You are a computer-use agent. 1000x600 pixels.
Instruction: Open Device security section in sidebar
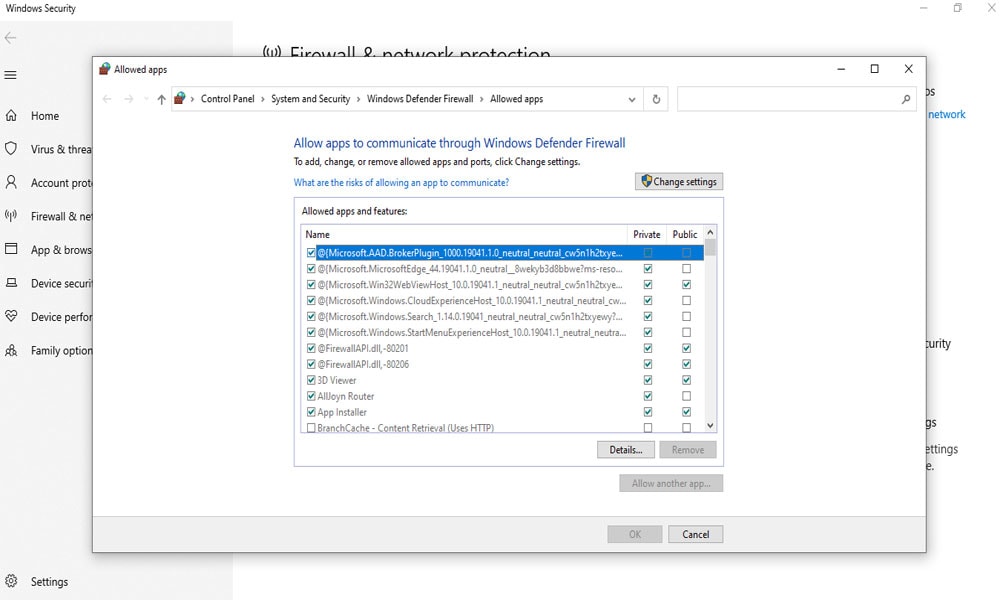[61, 283]
